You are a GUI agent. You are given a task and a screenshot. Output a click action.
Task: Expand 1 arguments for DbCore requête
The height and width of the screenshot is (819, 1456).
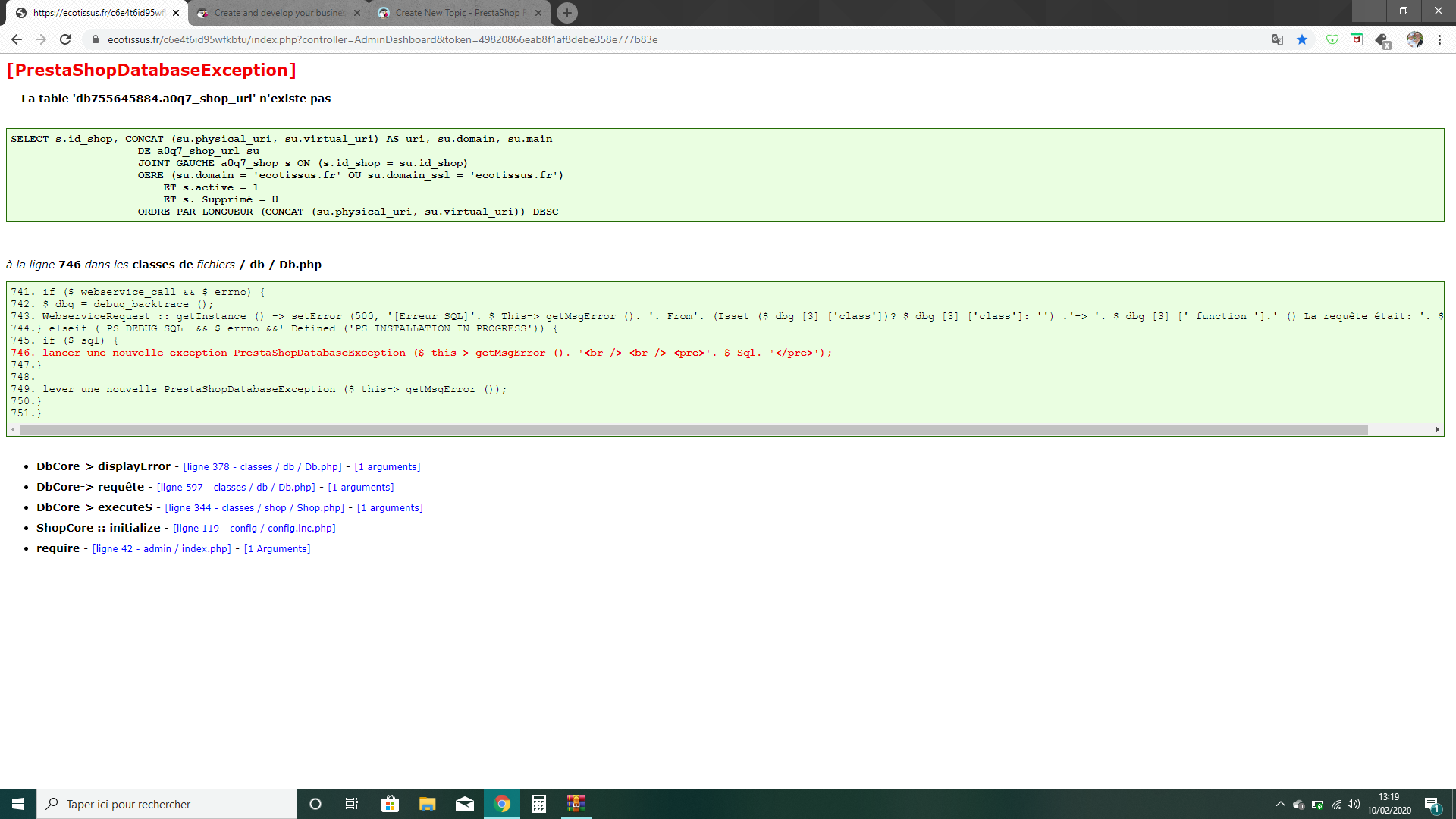coord(361,488)
